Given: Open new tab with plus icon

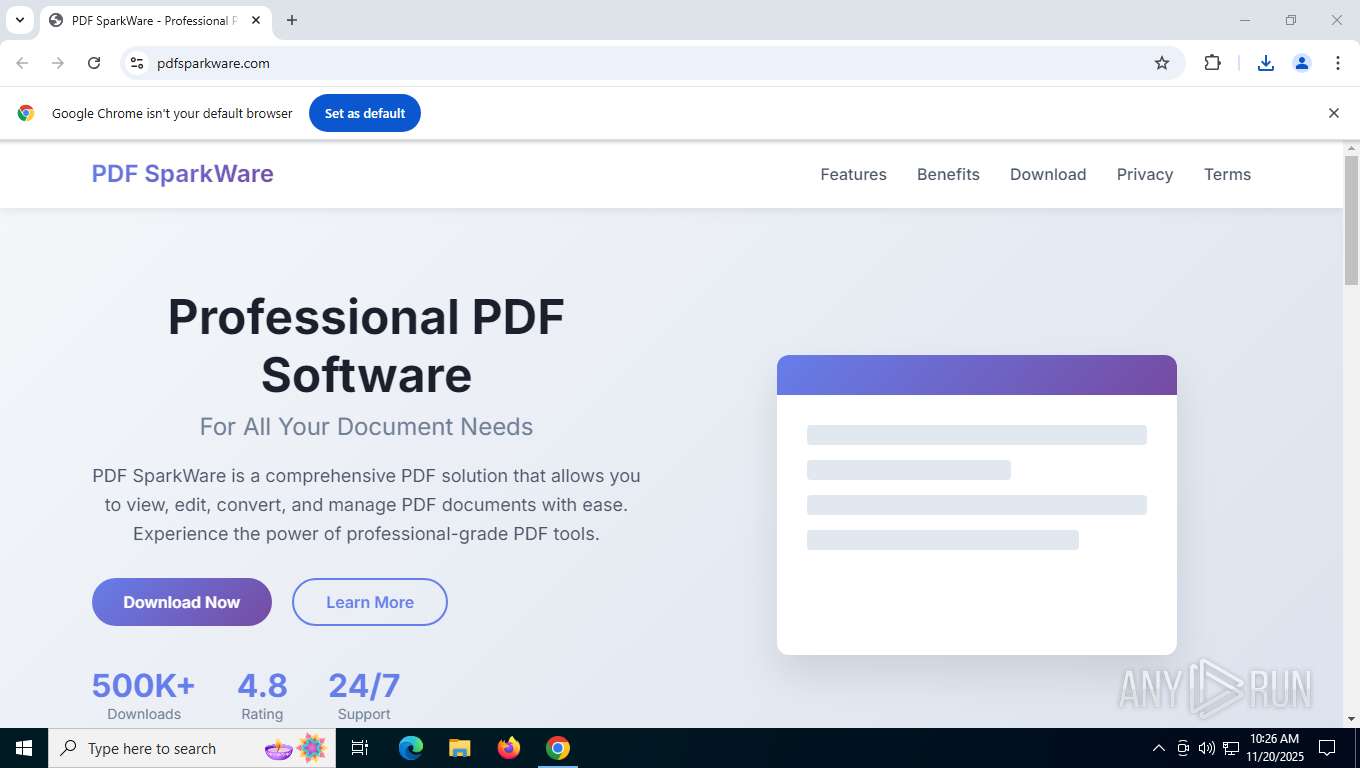Looking at the screenshot, I should tap(292, 20).
